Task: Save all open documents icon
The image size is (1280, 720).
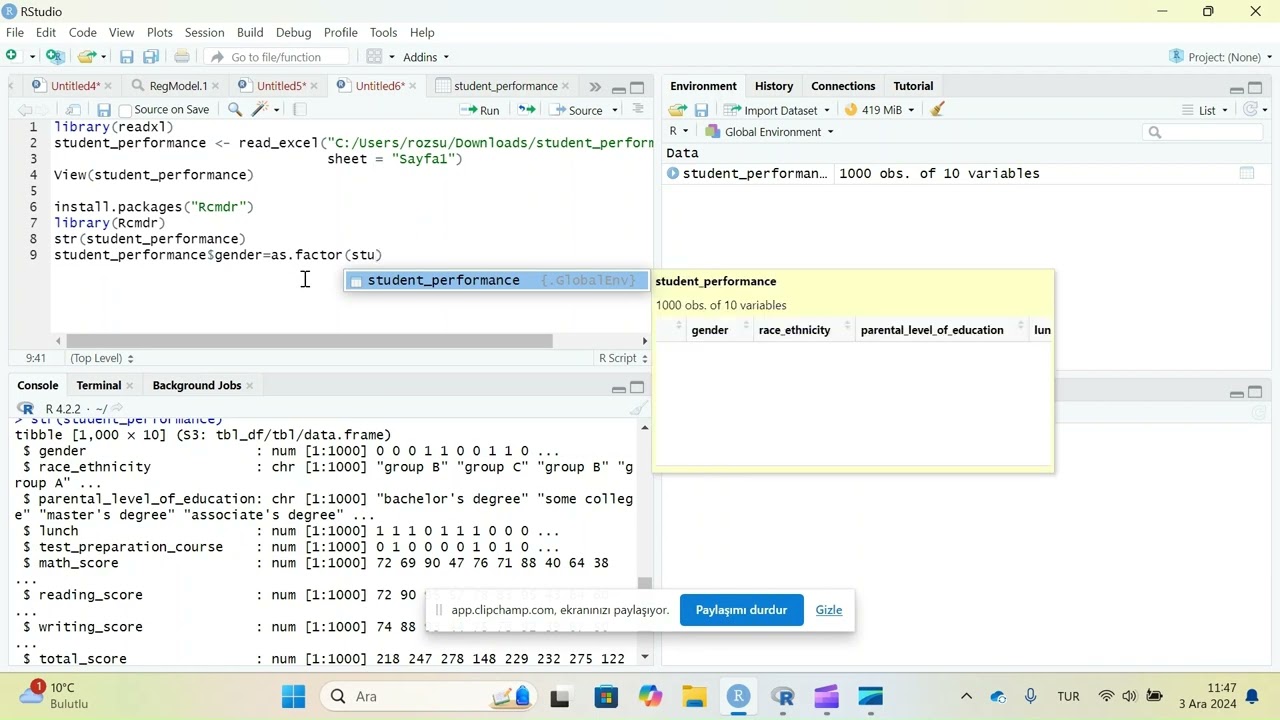Action: click(x=151, y=57)
